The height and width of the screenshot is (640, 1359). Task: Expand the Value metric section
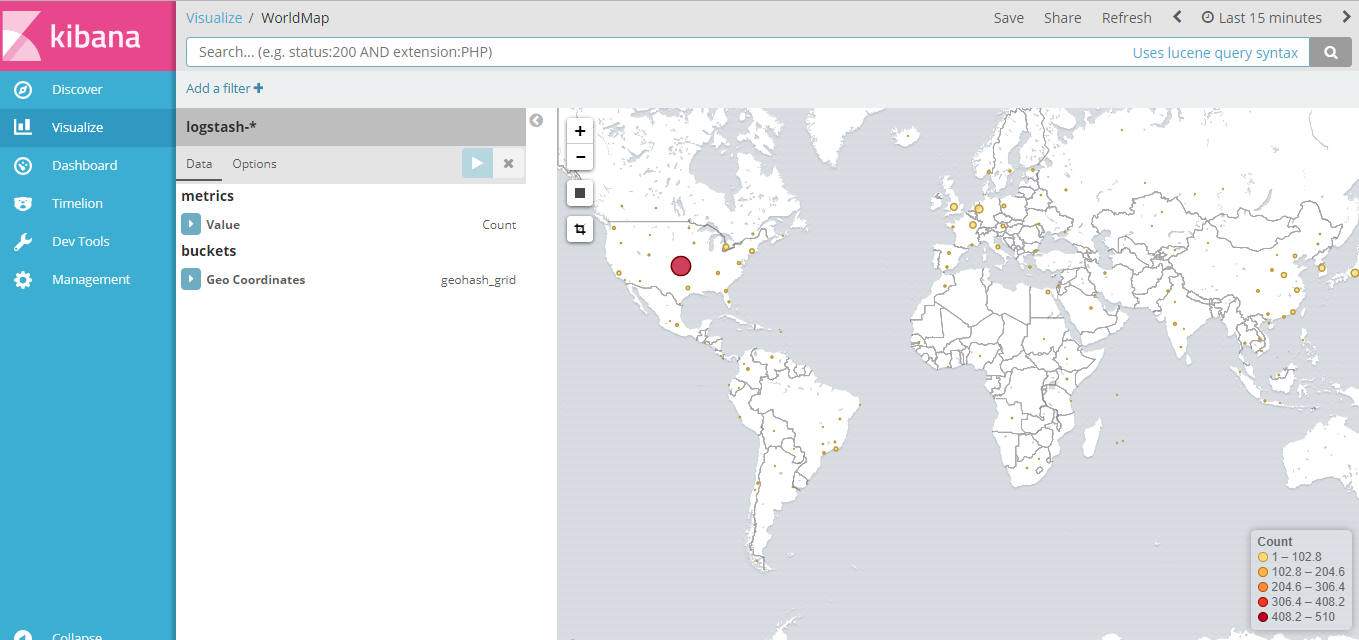191,225
